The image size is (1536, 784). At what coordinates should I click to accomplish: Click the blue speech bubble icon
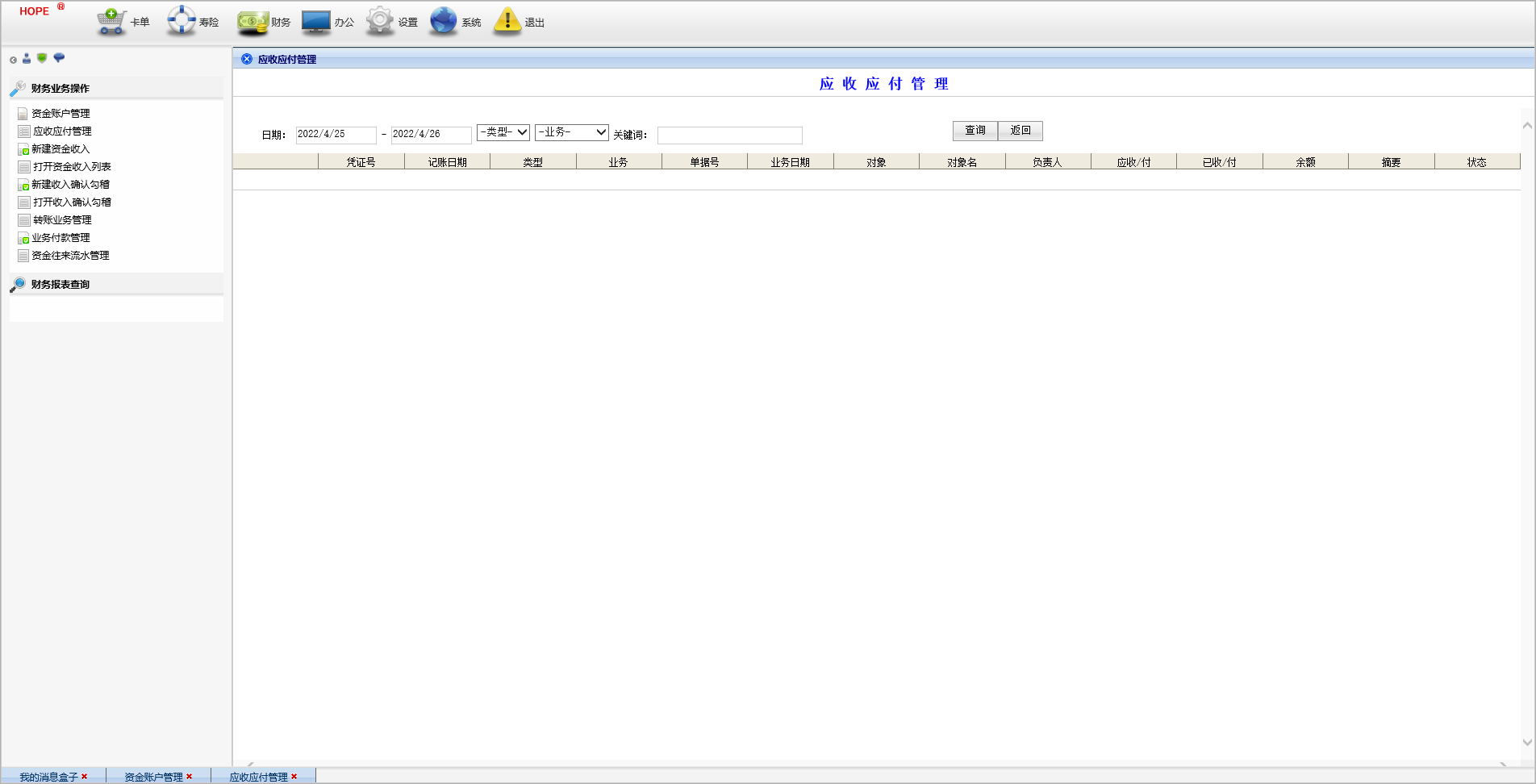(x=59, y=58)
